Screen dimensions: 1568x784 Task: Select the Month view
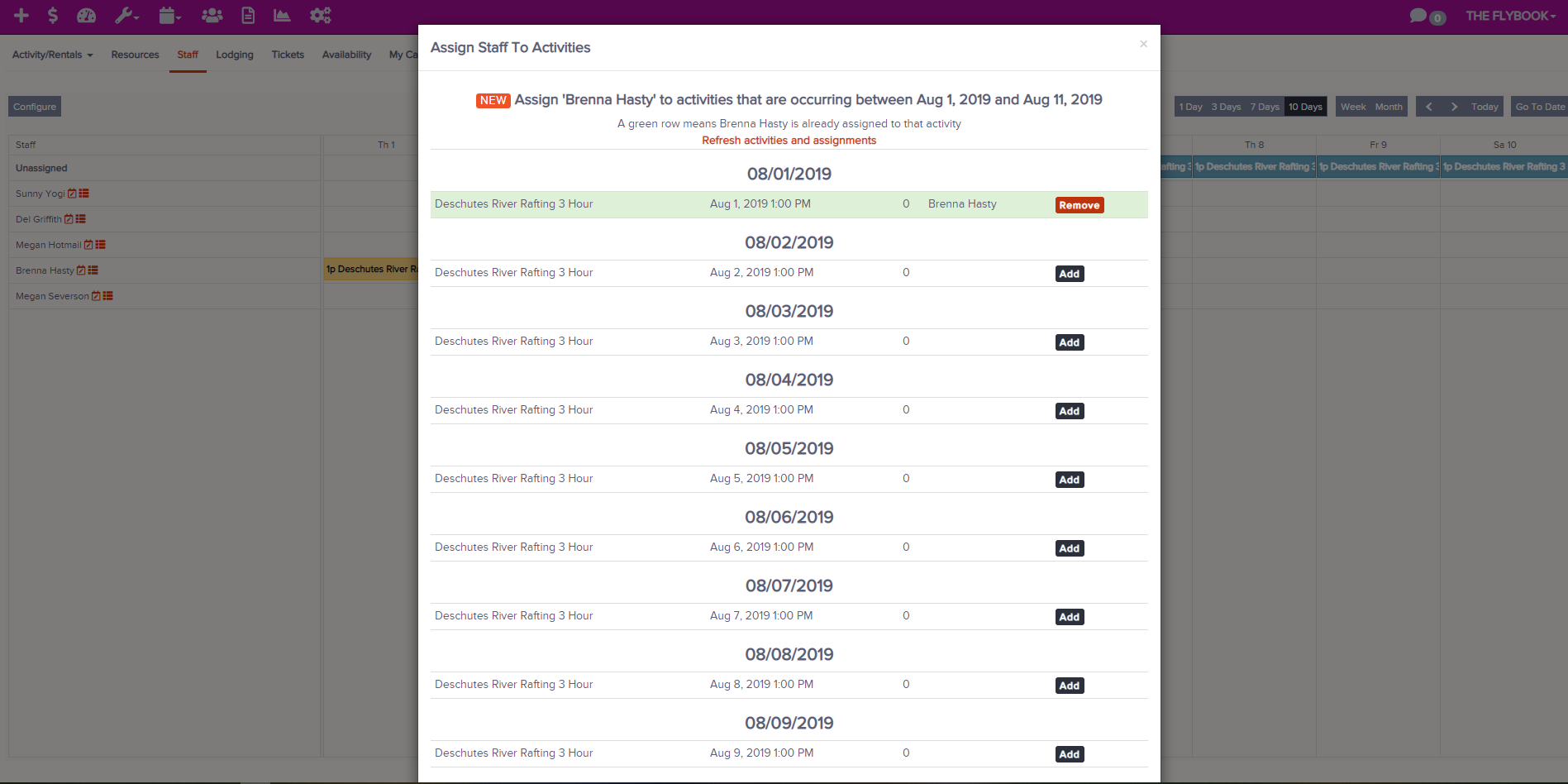coord(1389,107)
